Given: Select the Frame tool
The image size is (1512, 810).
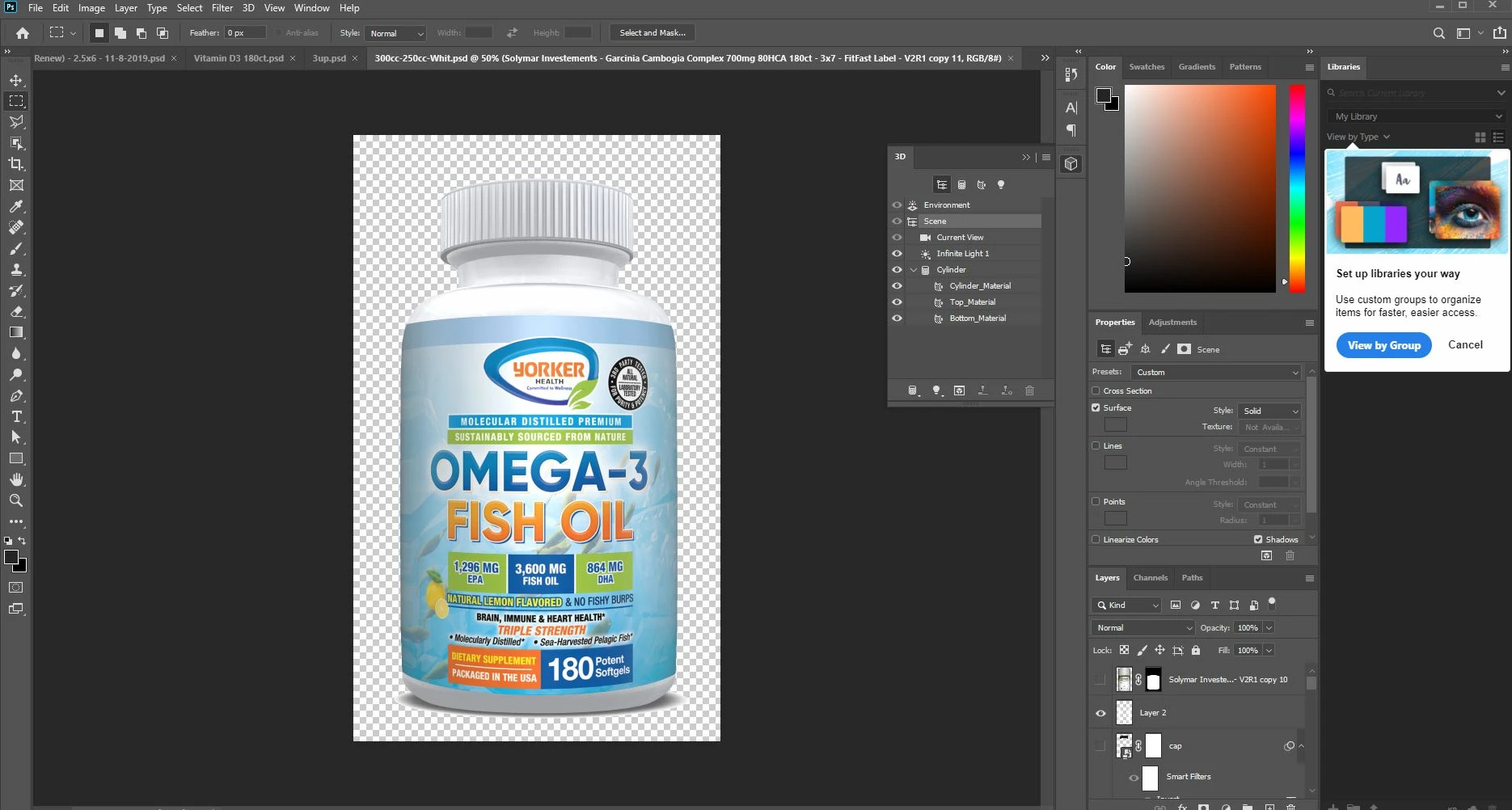Looking at the screenshot, I should 16,185.
